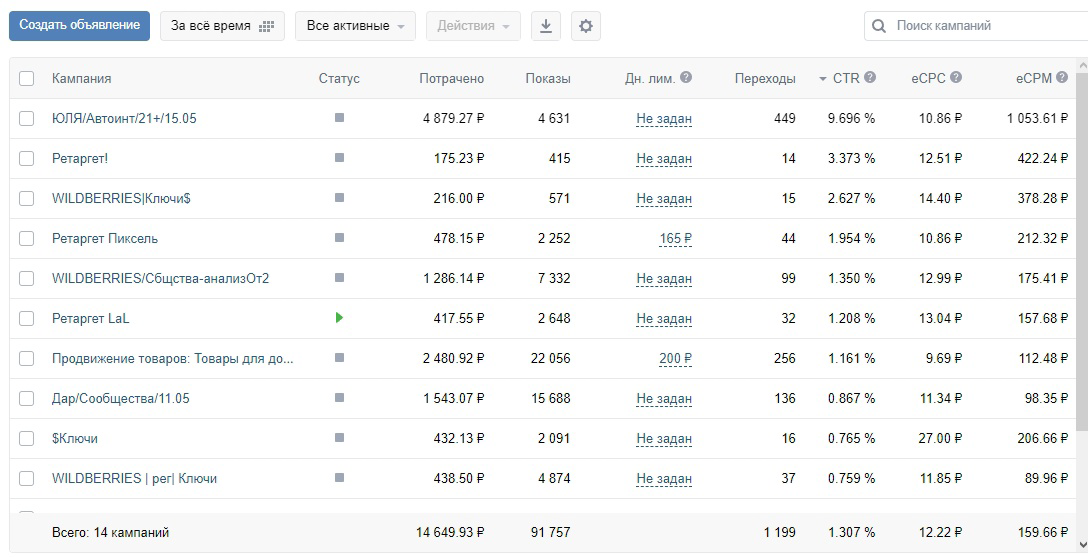
Task: Check the box for ЮЛЯ/Автоинт/21+/15.05 campaign
Action: tap(26, 119)
